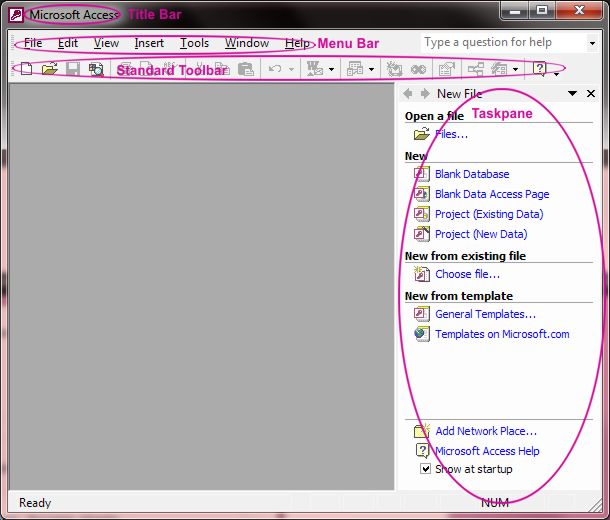Screen dimensions: 610x520
Task: Uncheck the Show at startup checkbox
Action: coord(426,469)
